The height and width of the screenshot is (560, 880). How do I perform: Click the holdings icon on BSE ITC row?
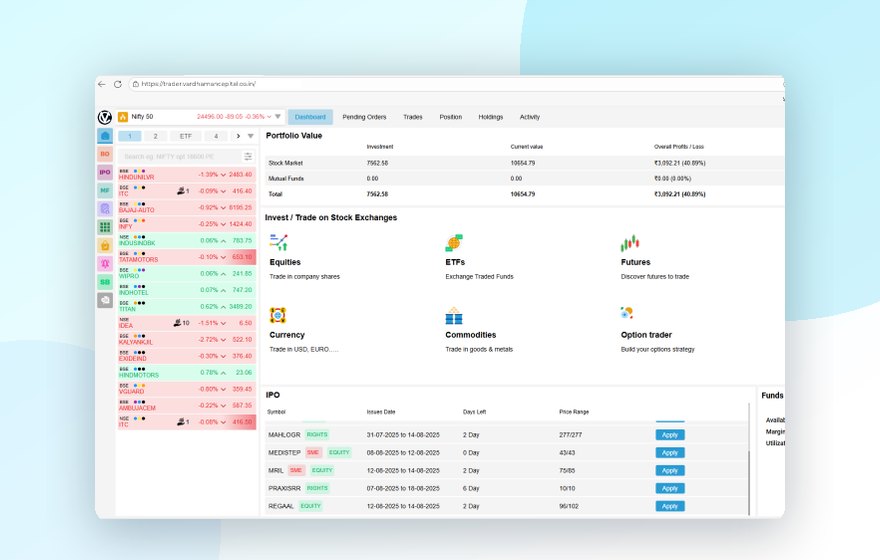click(181, 191)
